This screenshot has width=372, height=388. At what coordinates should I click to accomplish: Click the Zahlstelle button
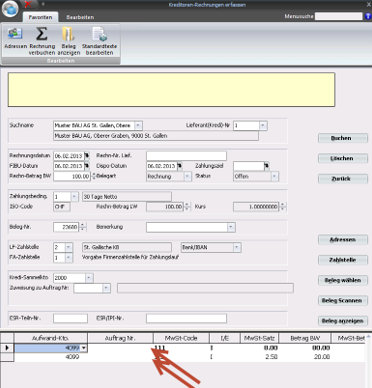(x=343, y=260)
